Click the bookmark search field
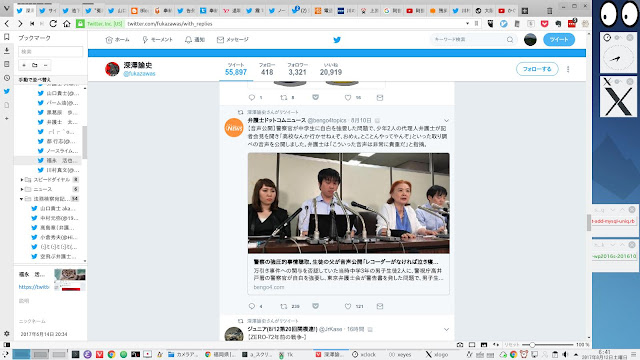 pyautogui.click(x=51, y=51)
